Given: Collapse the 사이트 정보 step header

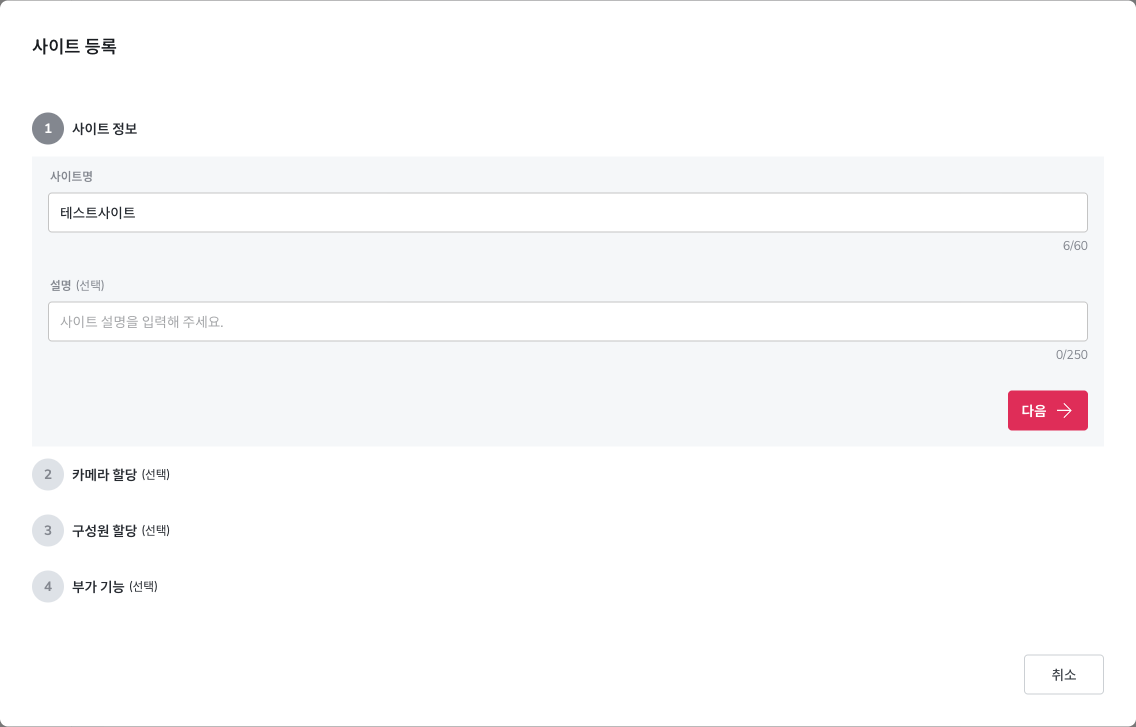Looking at the screenshot, I should (104, 128).
